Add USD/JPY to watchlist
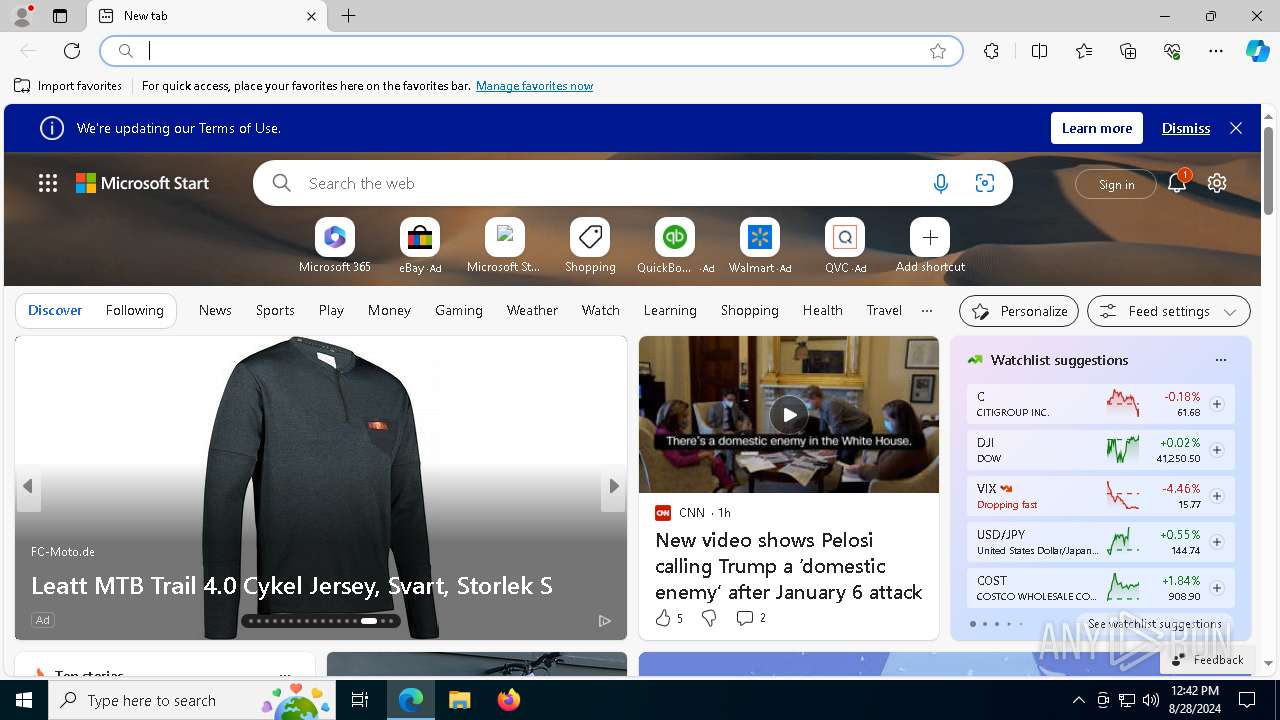1280x720 pixels. coord(1217,542)
